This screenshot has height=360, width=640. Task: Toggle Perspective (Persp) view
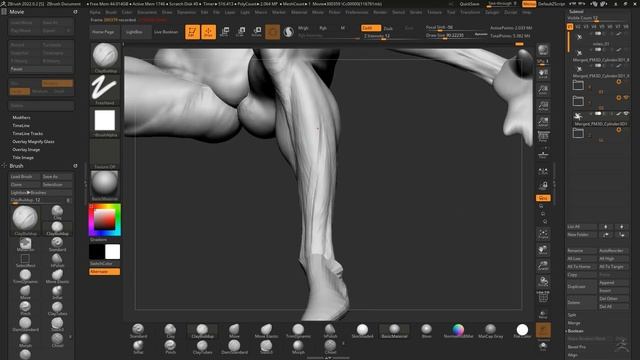click(x=543, y=137)
